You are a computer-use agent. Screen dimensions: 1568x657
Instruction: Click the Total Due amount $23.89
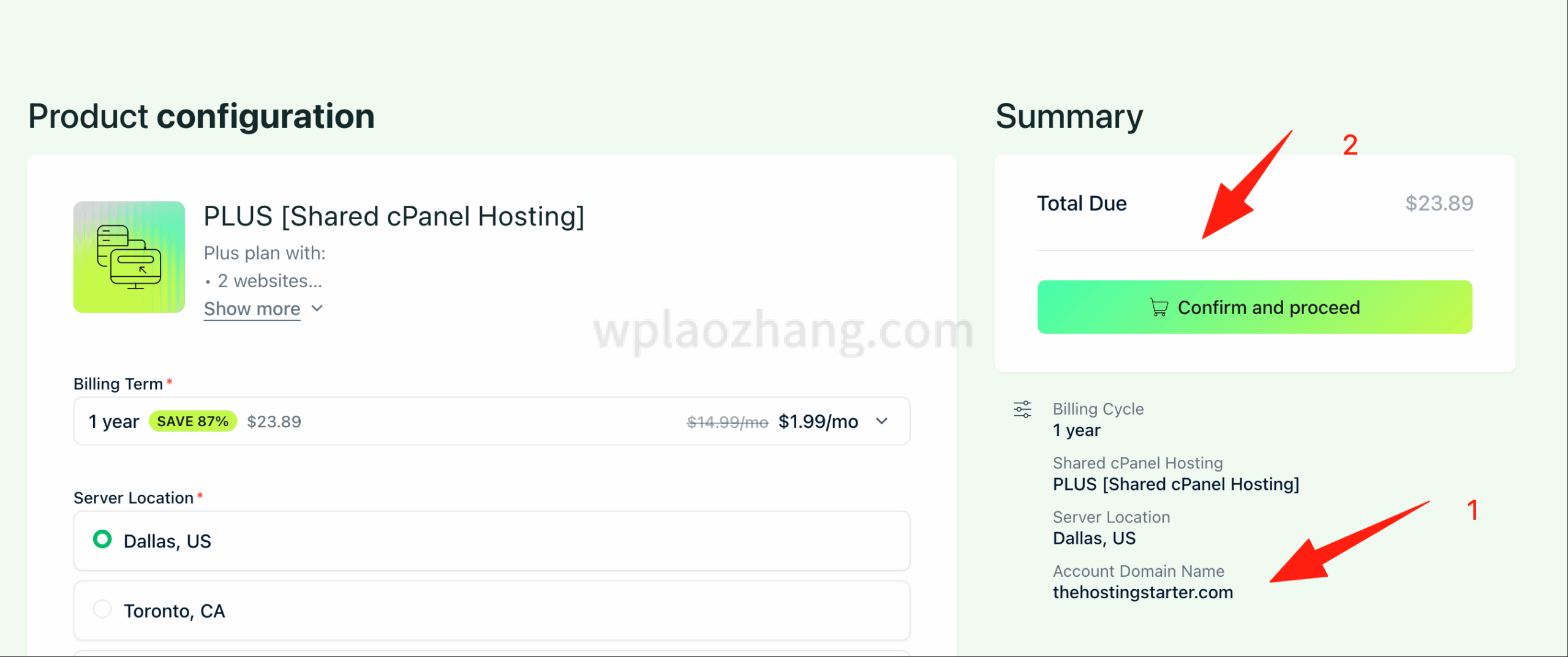pos(1439,203)
